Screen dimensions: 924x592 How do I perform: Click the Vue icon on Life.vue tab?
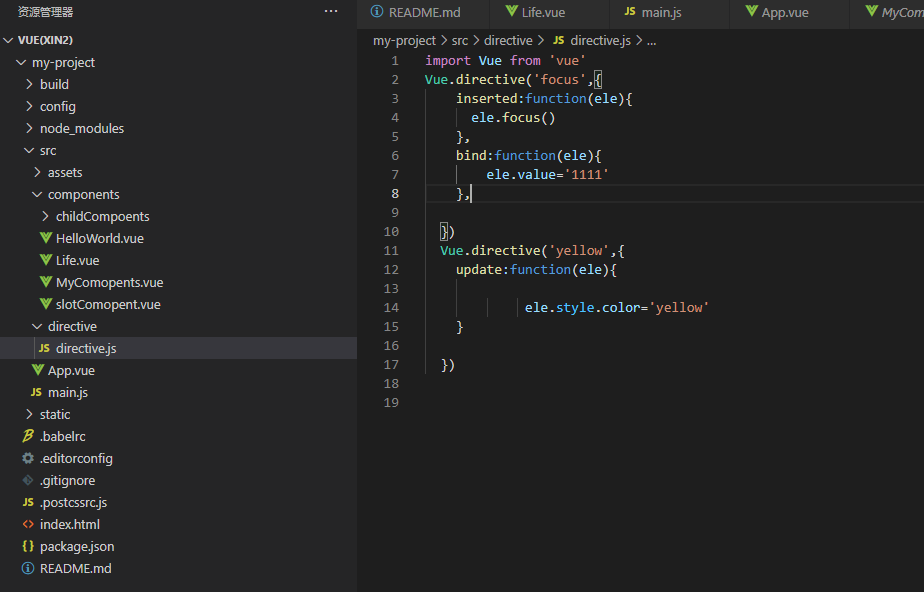[512, 11]
